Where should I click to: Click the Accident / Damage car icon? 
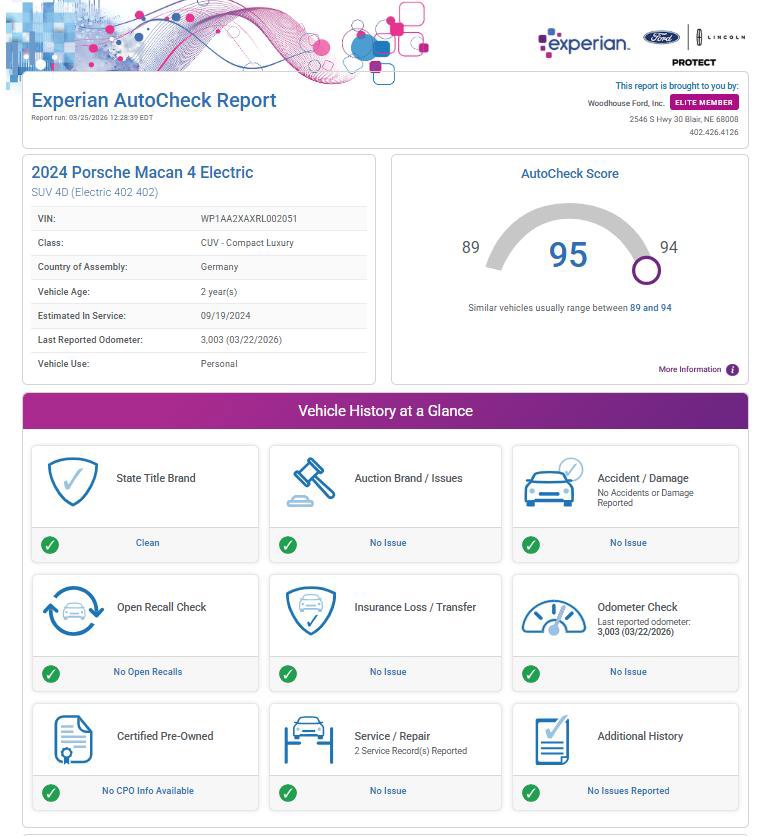[554, 482]
